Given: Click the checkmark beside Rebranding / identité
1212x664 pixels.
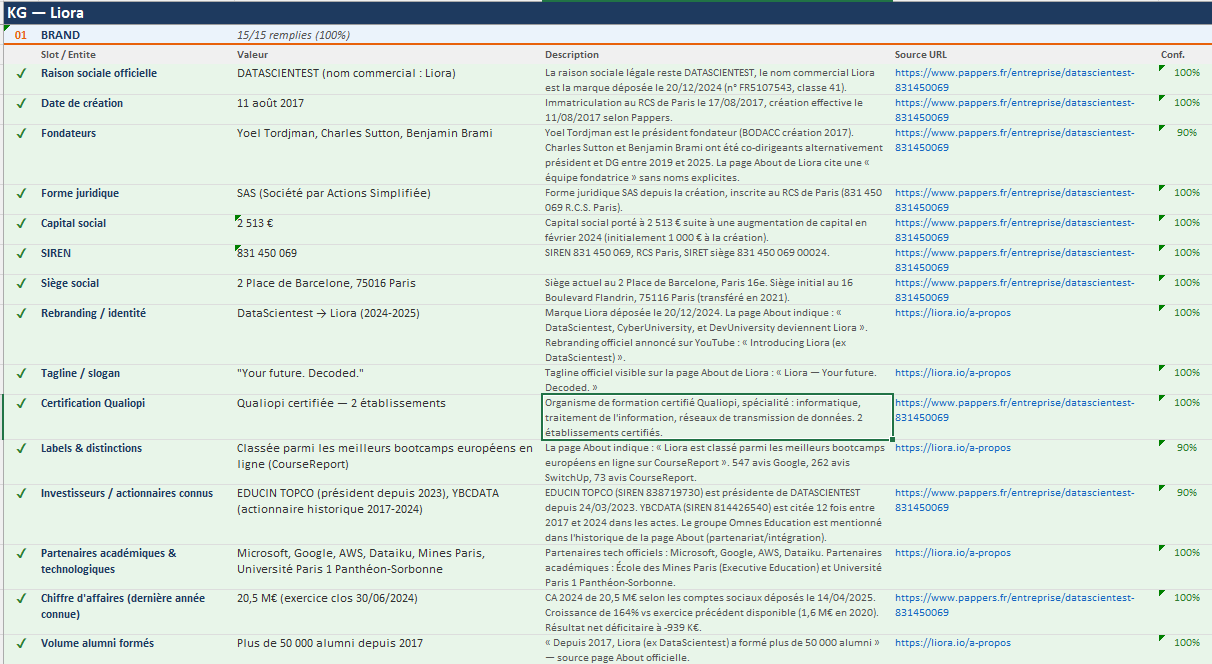Looking at the screenshot, I should point(20,313).
